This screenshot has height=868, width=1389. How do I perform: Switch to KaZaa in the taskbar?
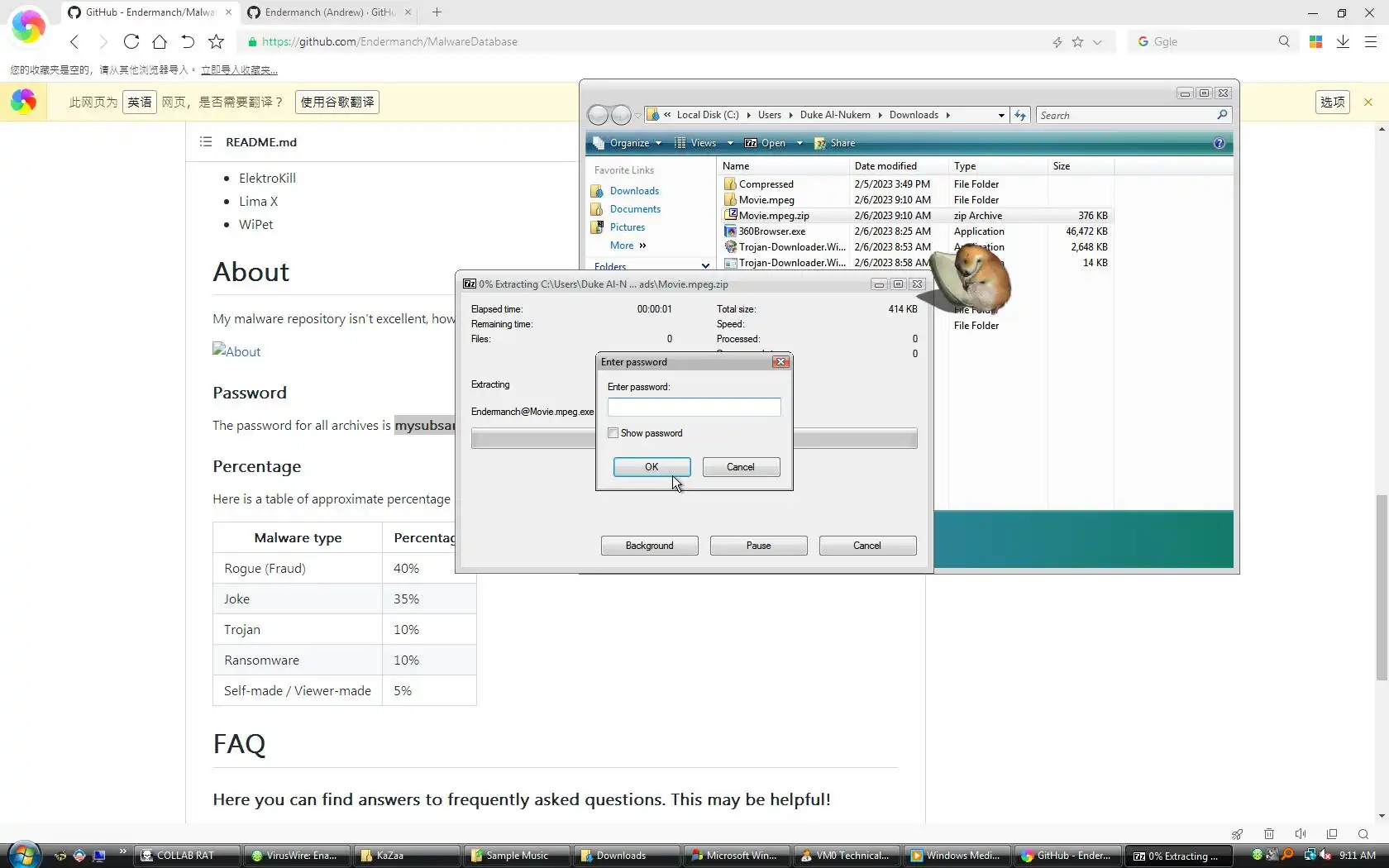coord(407,856)
